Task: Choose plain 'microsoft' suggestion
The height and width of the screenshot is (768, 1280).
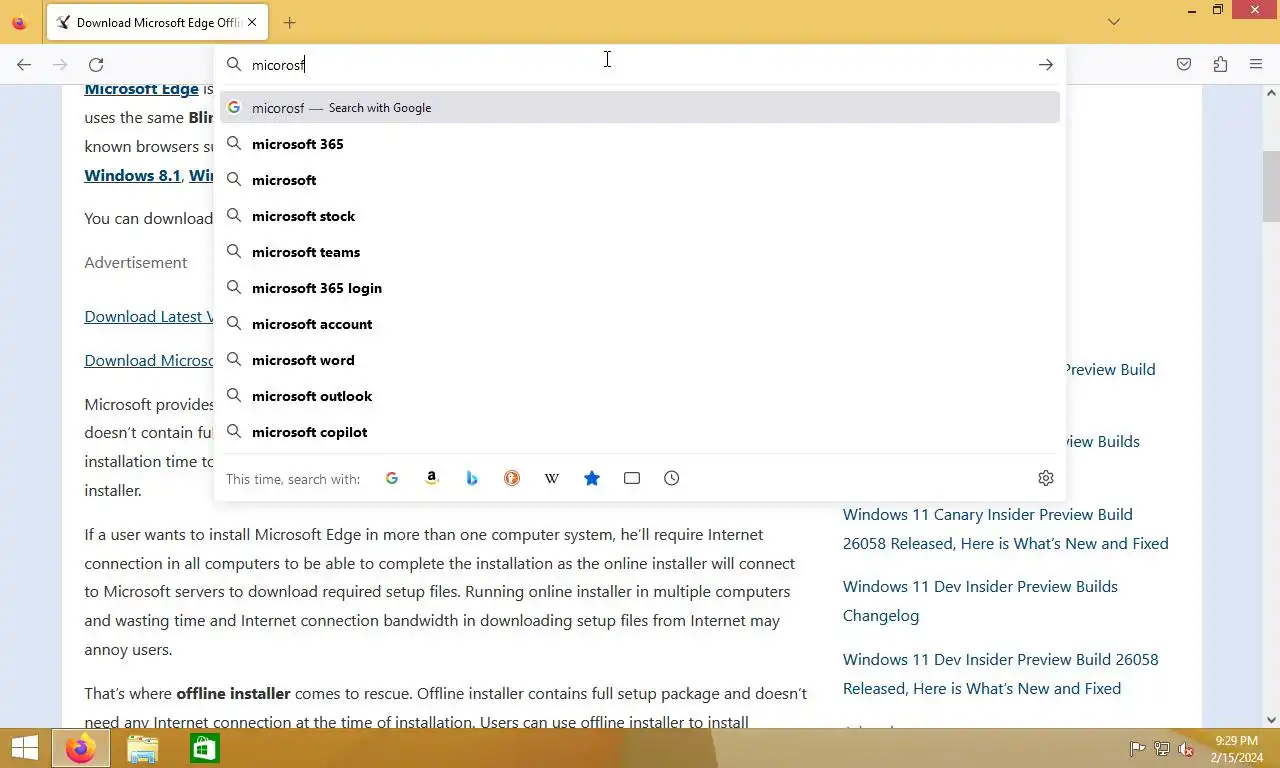Action: coord(640,180)
